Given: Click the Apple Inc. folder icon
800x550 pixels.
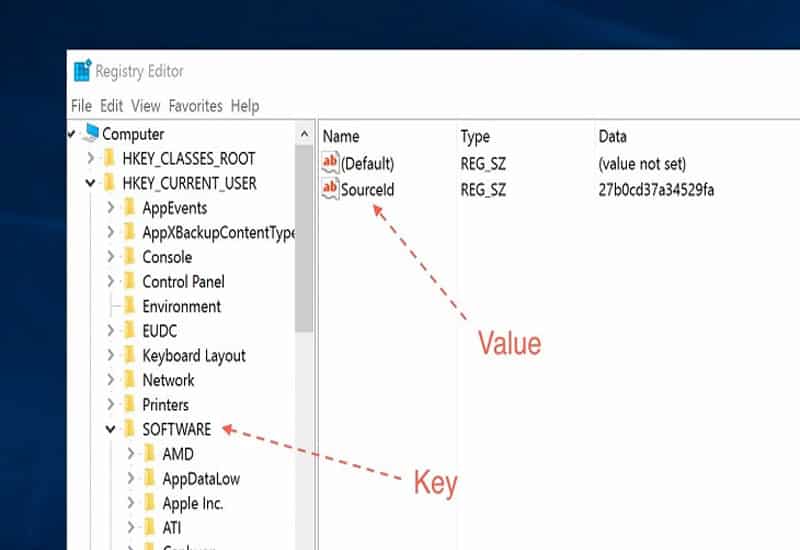Looking at the screenshot, I should [x=149, y=503].
